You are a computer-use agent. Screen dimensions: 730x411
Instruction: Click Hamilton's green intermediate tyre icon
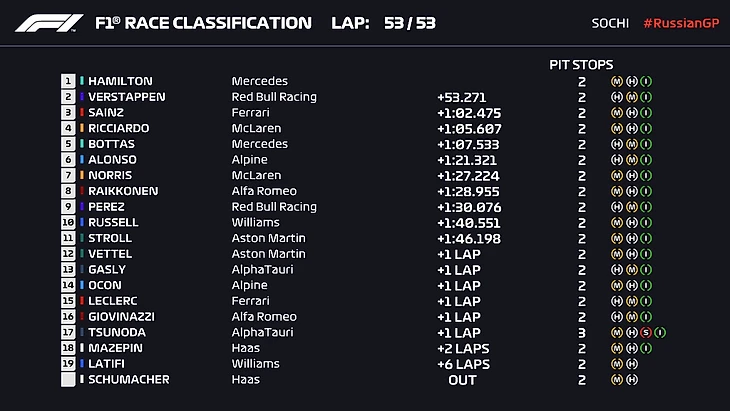tap(647, 81)
